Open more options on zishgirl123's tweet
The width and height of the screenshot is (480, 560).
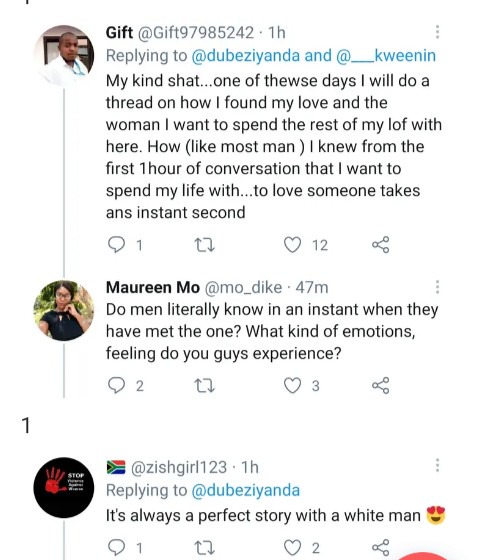(x=438, y=465)
